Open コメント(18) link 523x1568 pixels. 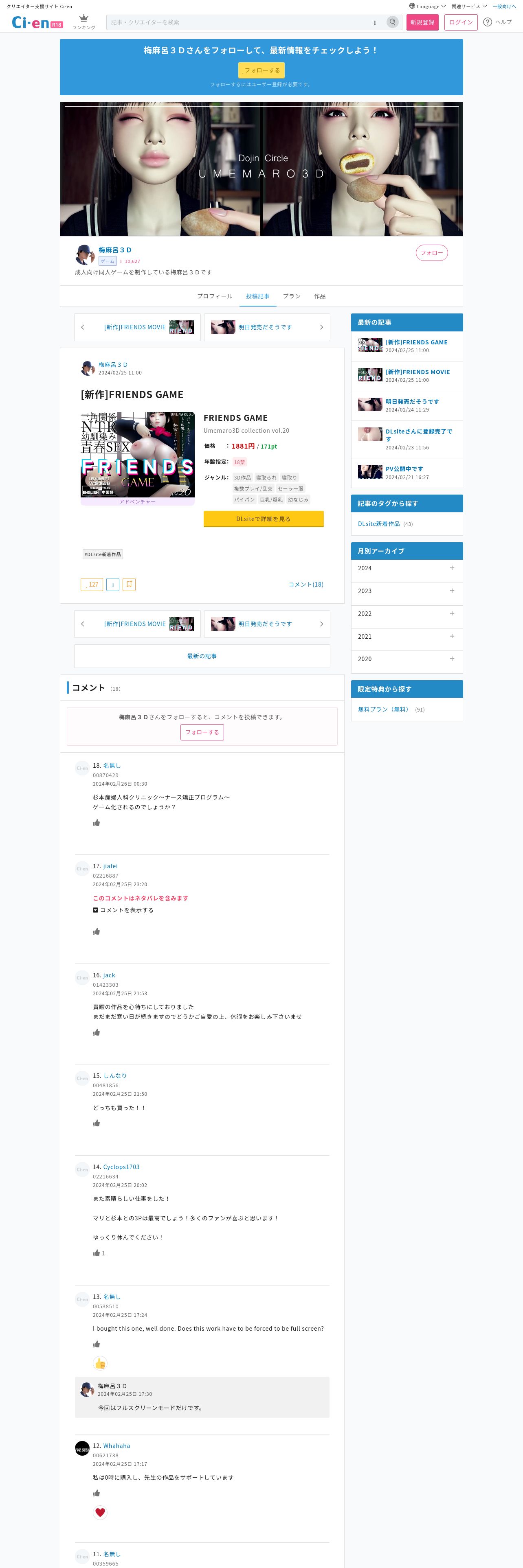(305, 585)
